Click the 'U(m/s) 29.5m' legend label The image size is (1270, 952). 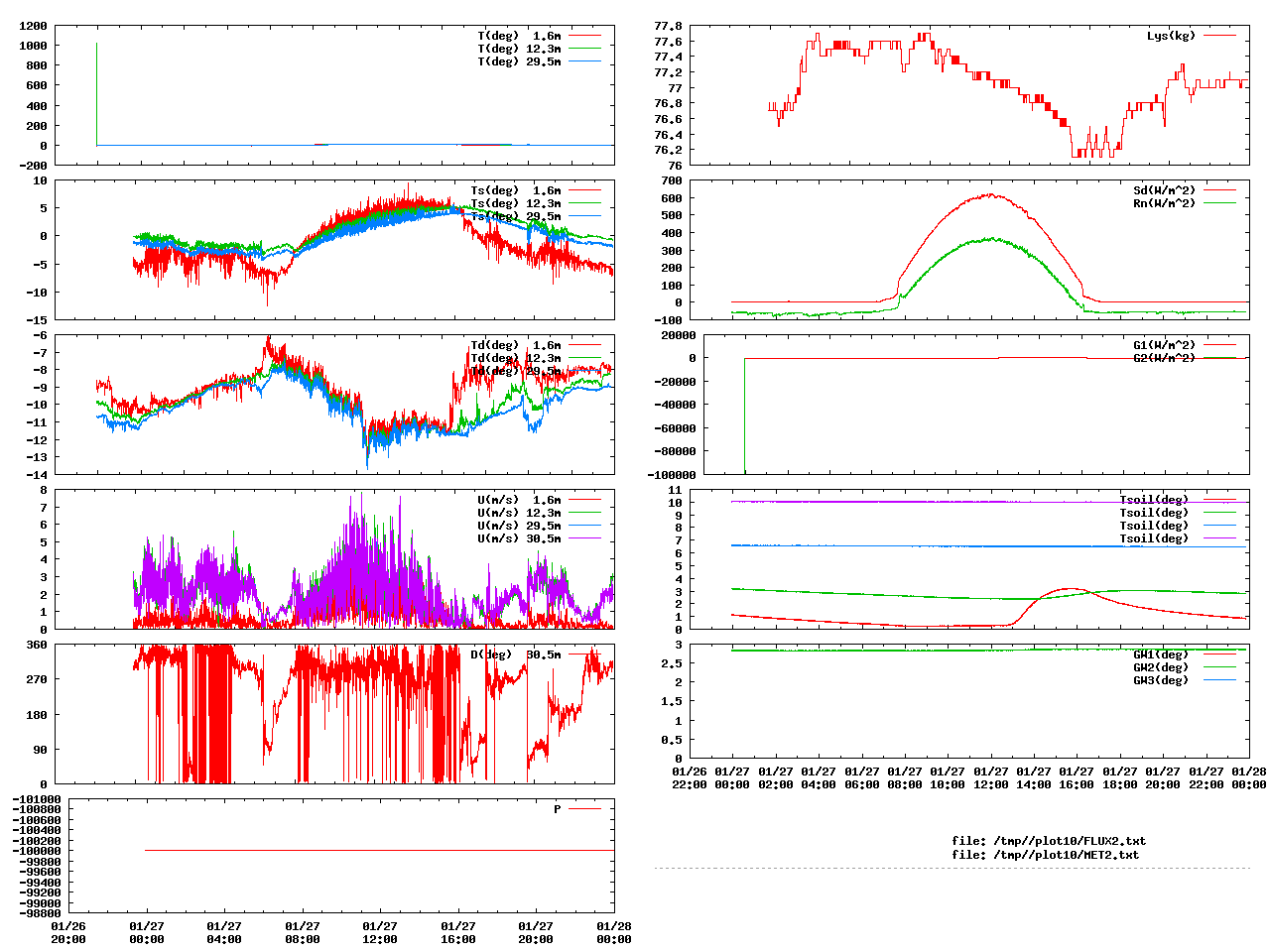click(519, 526)
